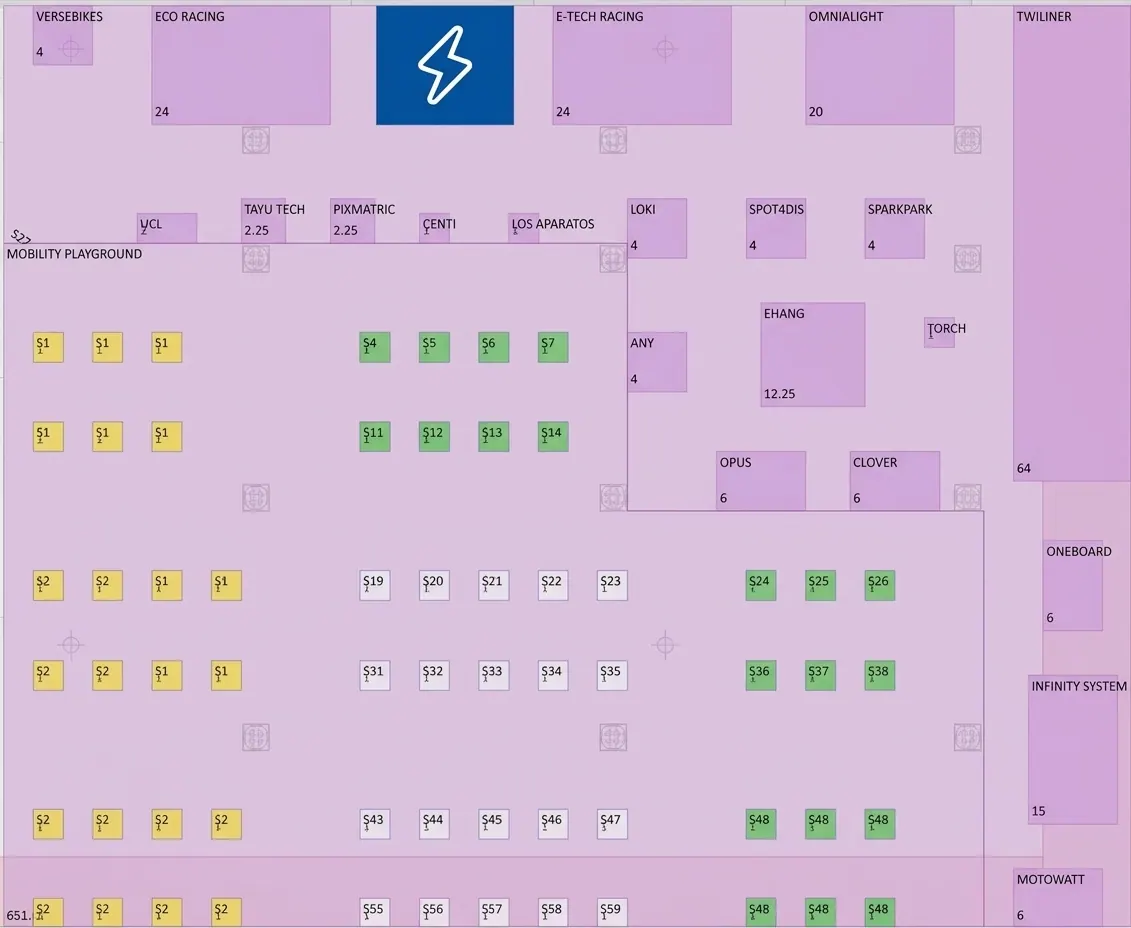Click green stand S12

point(434,436)
